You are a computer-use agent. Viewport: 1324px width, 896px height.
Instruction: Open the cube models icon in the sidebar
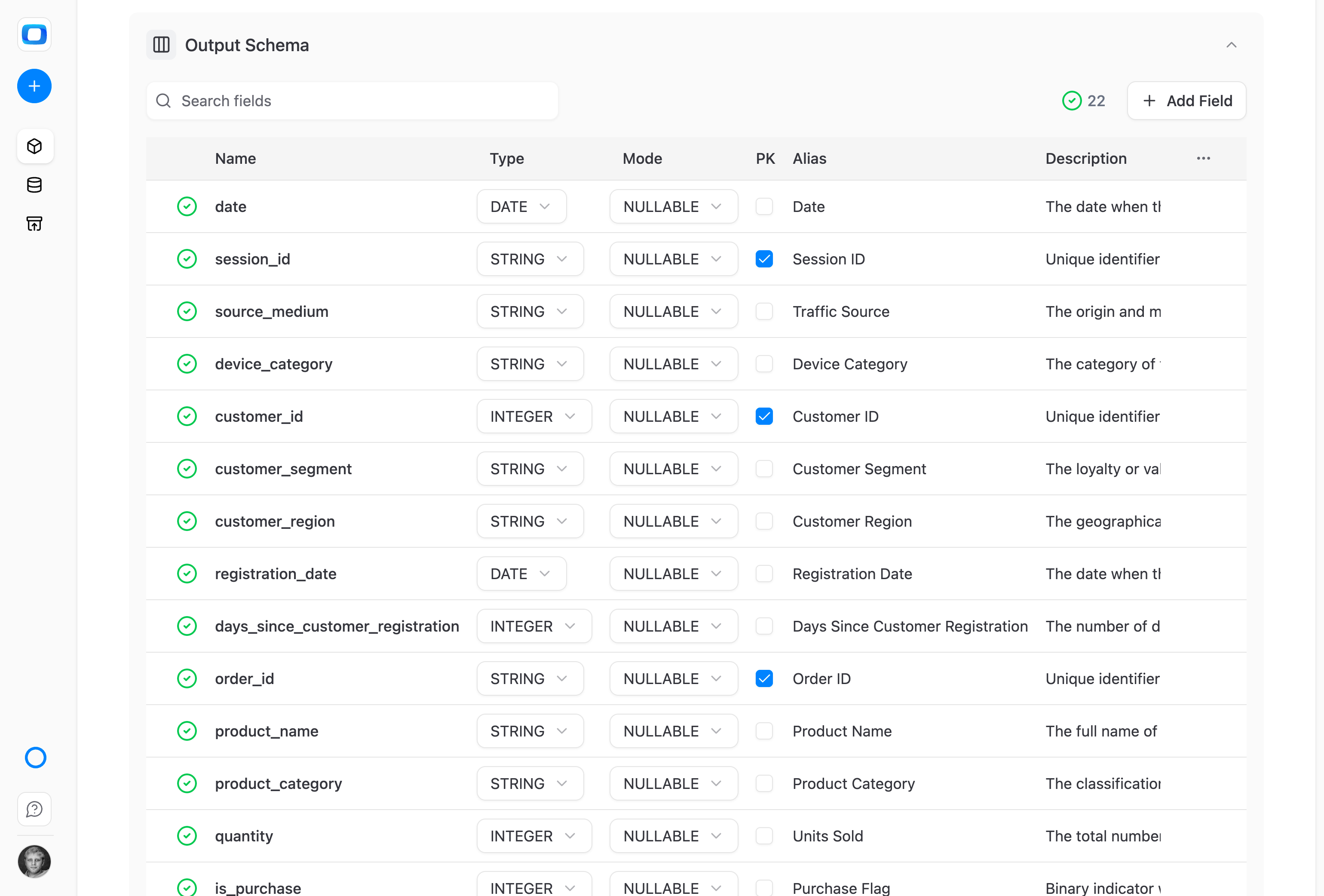coord(34,147)
